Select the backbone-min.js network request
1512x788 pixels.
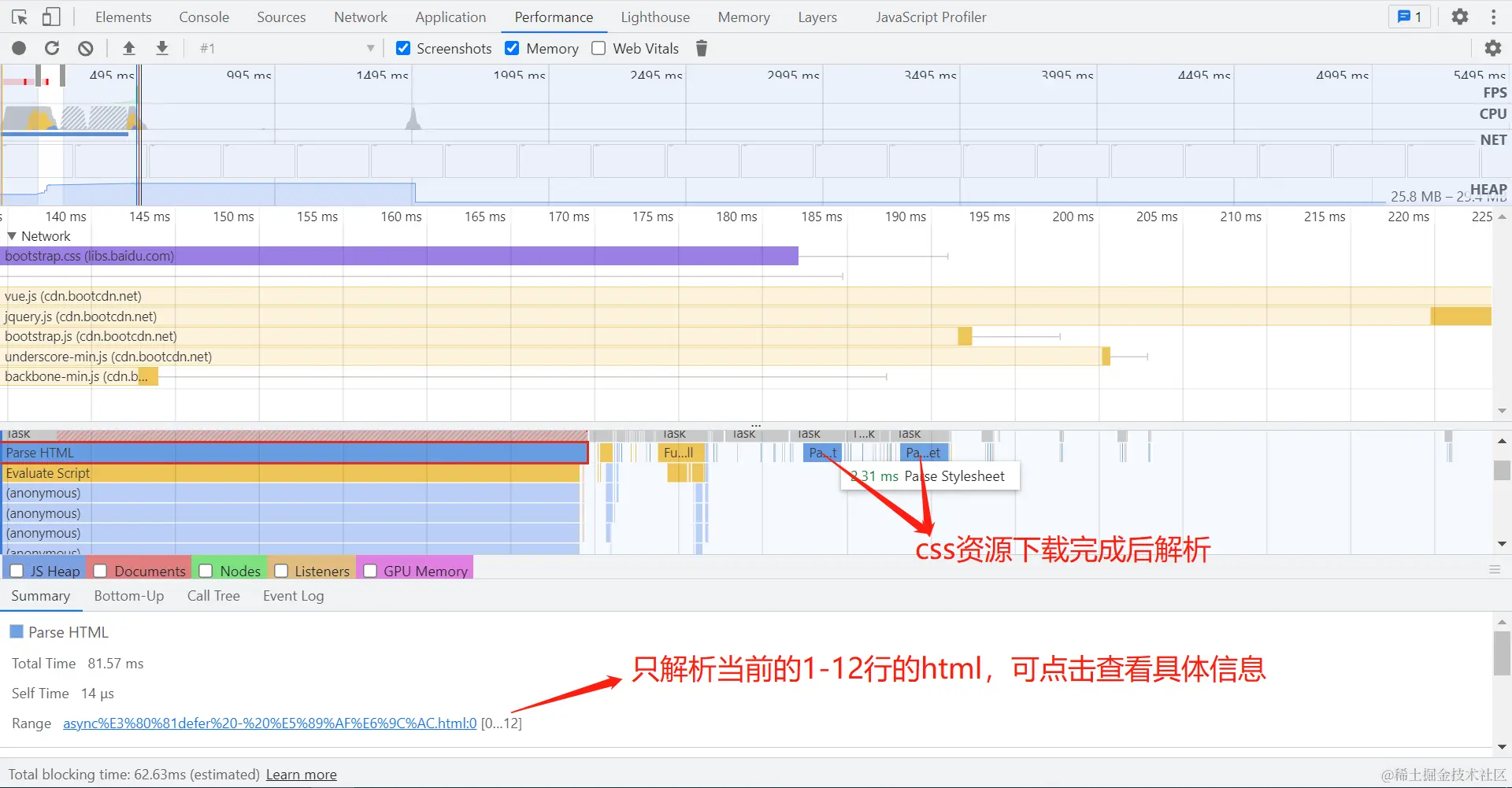click(80, 376)
